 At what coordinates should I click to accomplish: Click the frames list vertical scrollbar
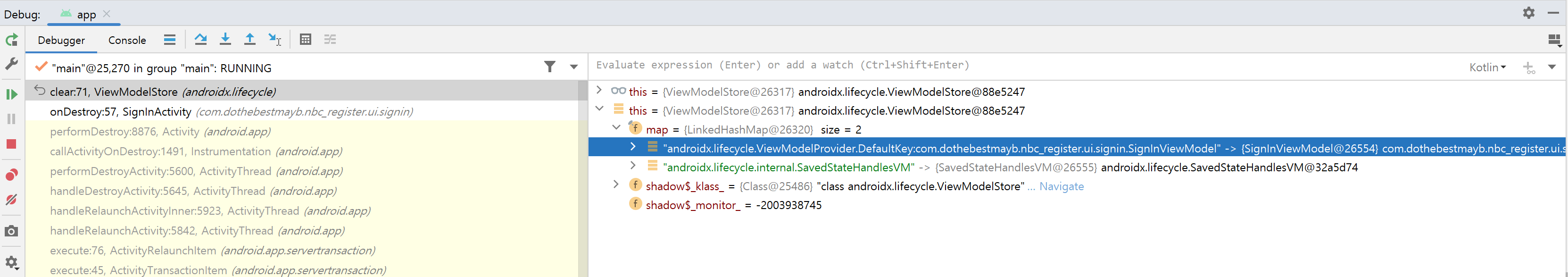pos(583,178)
